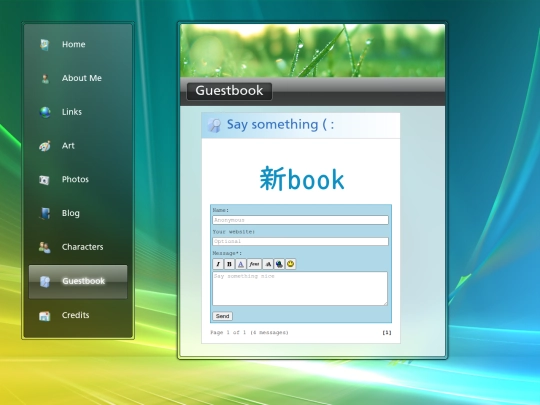Apply italic formatting to message
This screenshot has height=405, width=540.
coord(218,264)
